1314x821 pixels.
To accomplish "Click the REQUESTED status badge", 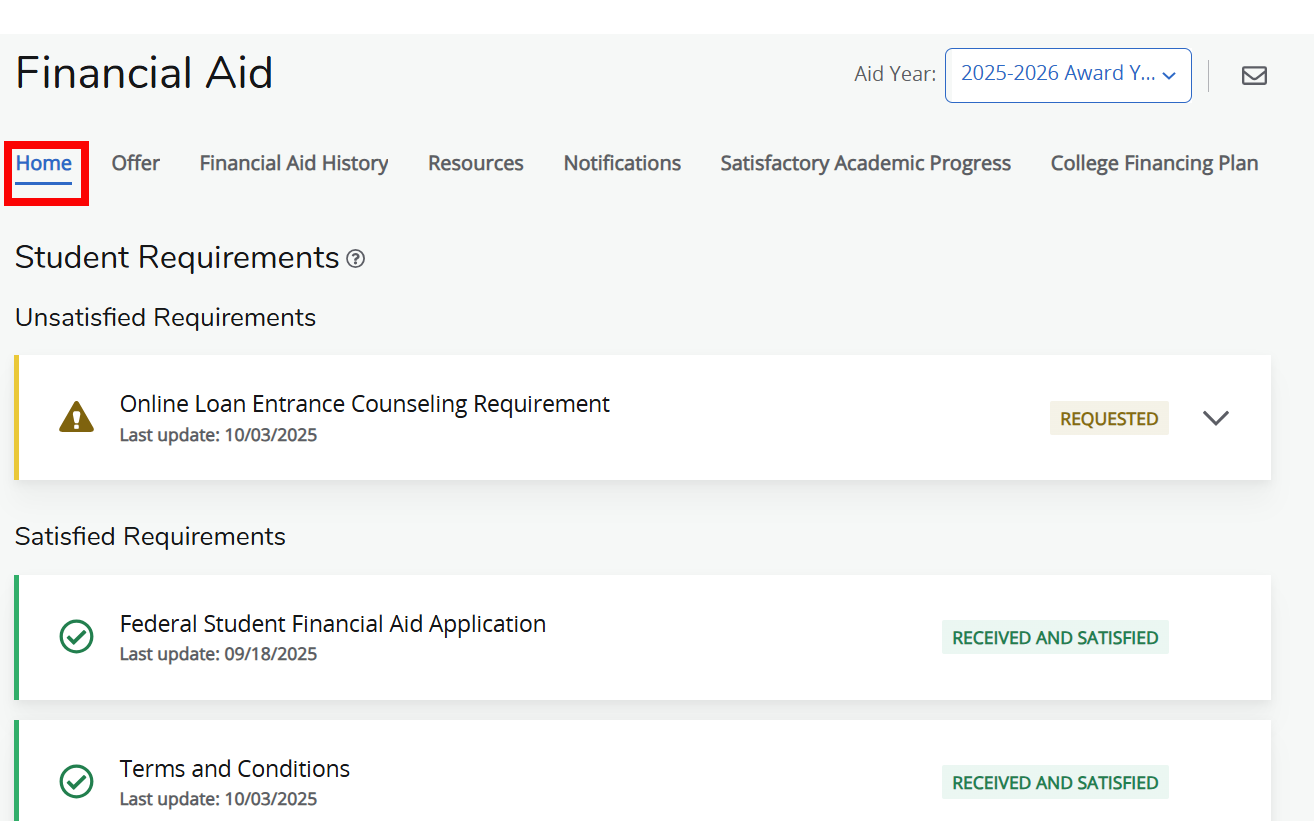I will coord(1109,418).
